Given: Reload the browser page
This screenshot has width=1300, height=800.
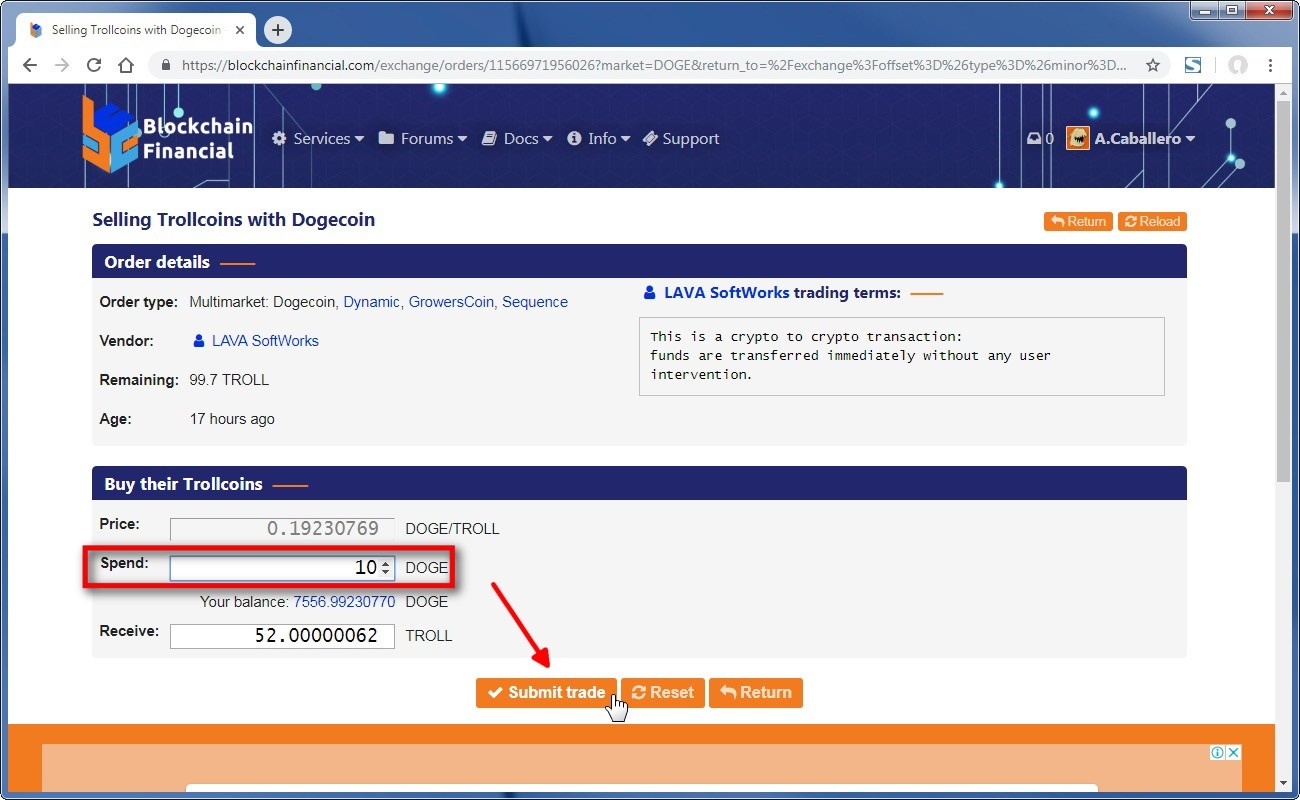Looking at the screenshot, I should tap(94, 65).
